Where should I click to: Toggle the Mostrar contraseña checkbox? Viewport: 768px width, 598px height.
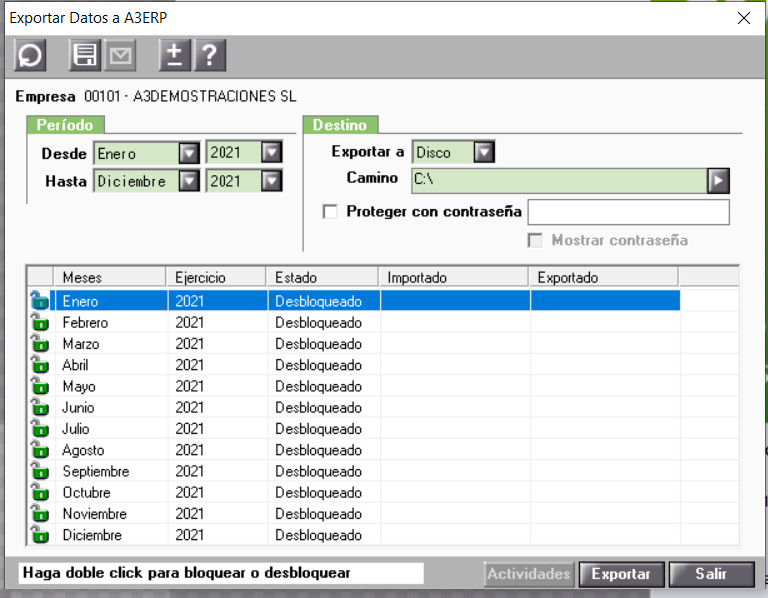tap(535, 240)
